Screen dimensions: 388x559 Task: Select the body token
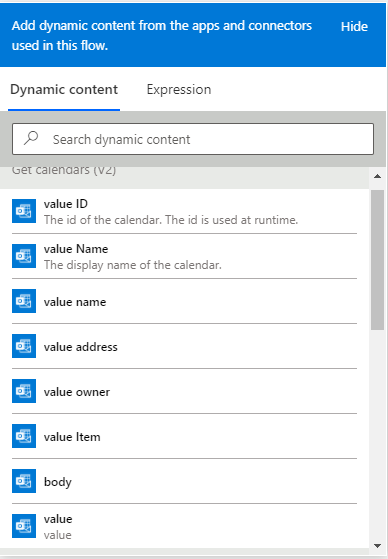click(184, 481)
